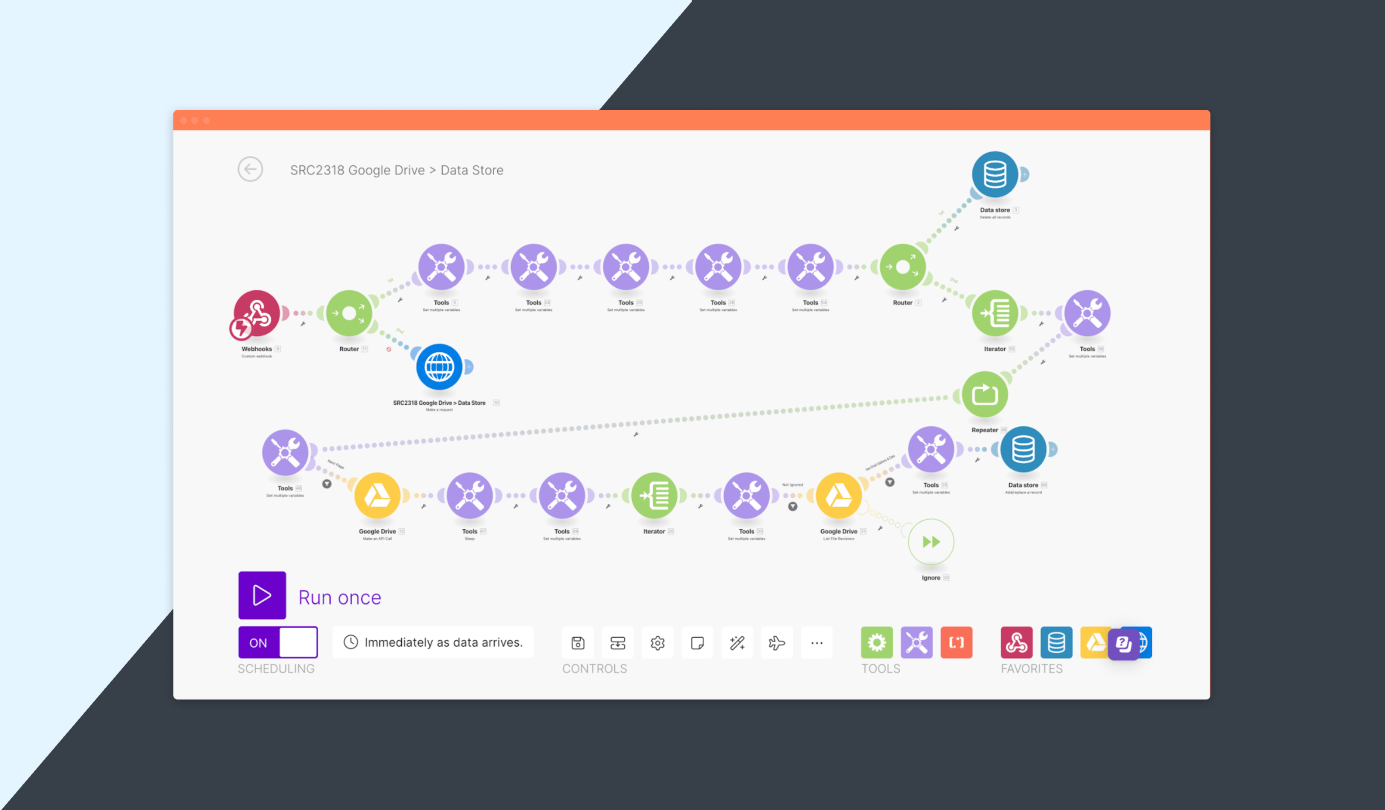Click the Run once play button
This screenshot has width=1385, height=810.
click(262, 596)
